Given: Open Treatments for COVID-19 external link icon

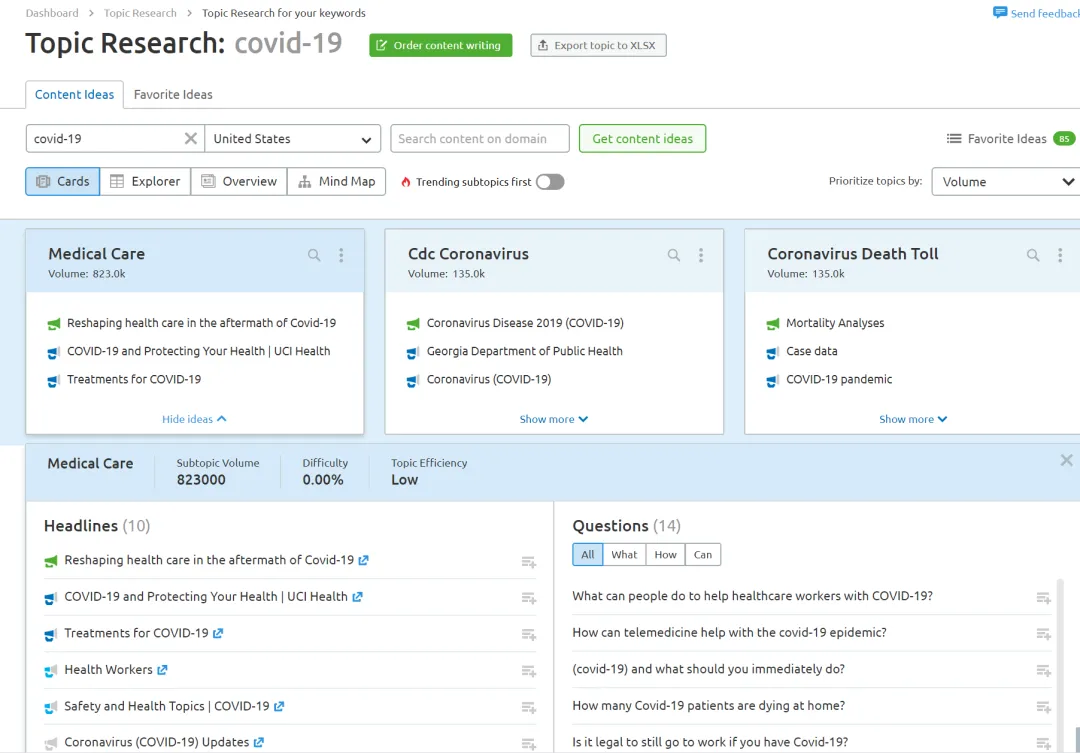Looking at the screenshot, I should (218, 633).
